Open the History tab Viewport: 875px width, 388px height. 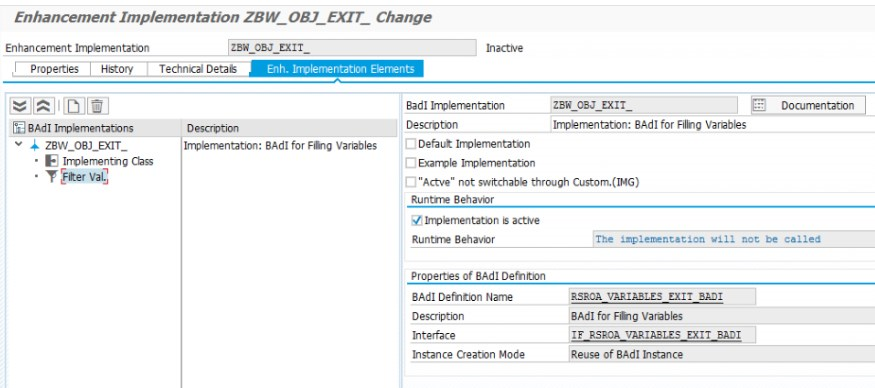tap(117, 69)
